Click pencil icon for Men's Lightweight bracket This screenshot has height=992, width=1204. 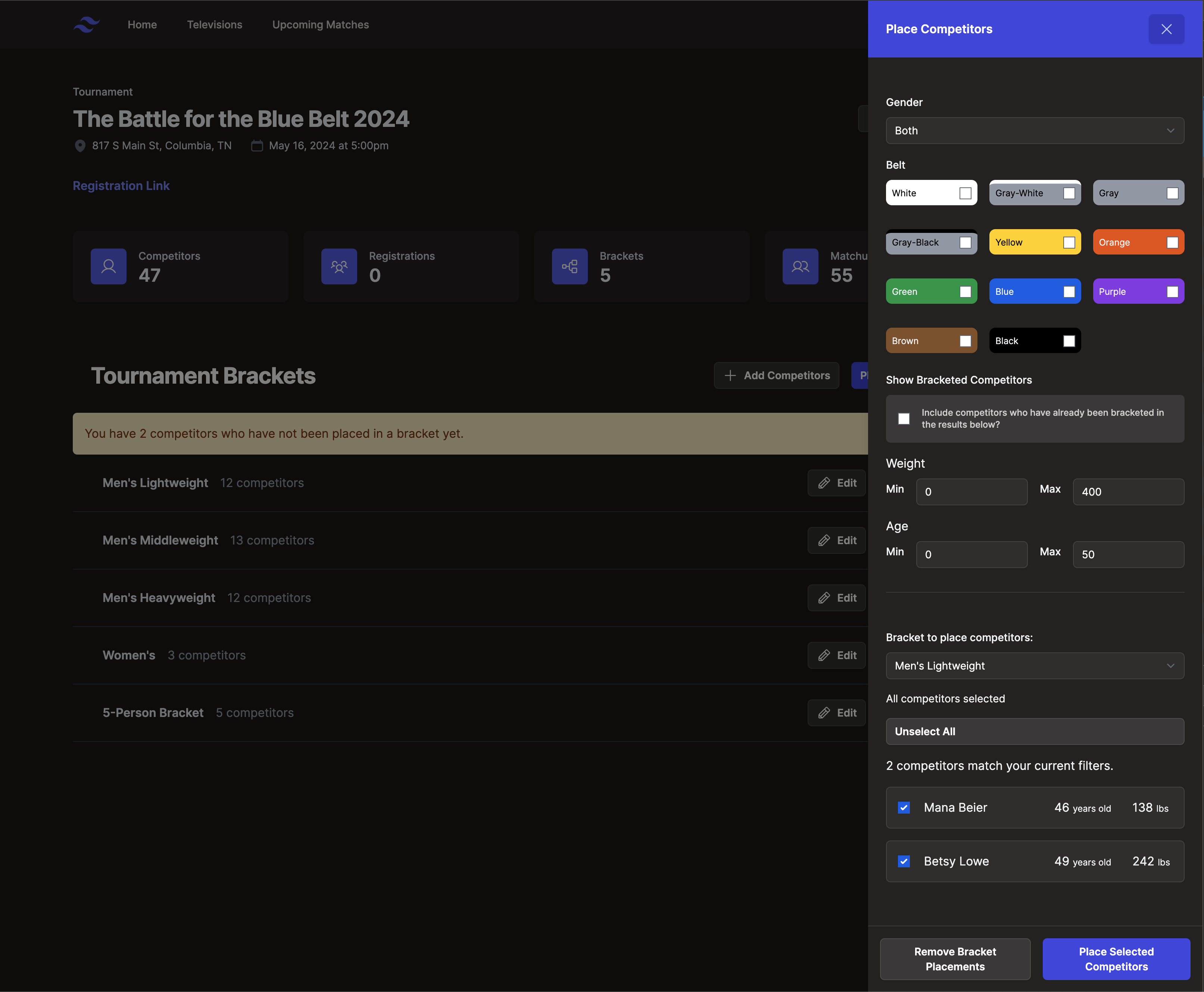[824, 483]
